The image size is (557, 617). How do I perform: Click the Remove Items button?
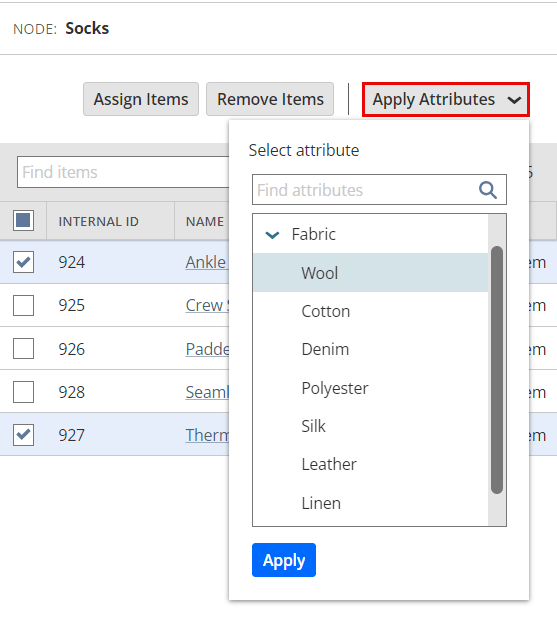270,99
